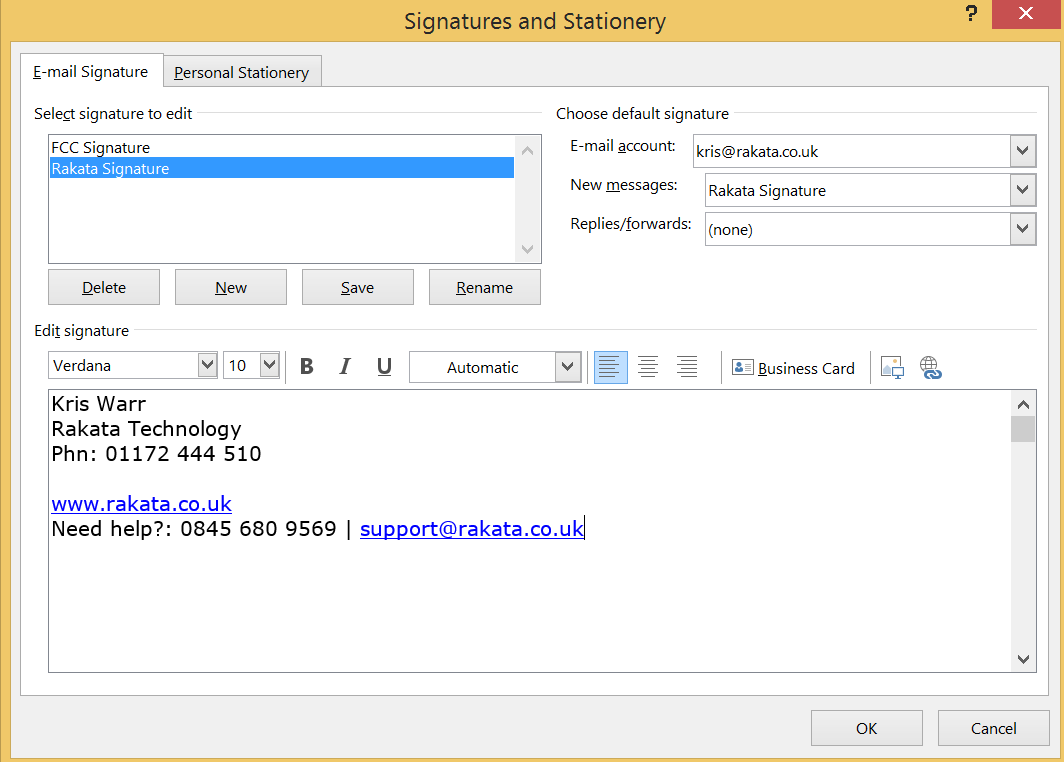Align signature text left
This screenshot has width=1064, height=762.
point(610,367)
